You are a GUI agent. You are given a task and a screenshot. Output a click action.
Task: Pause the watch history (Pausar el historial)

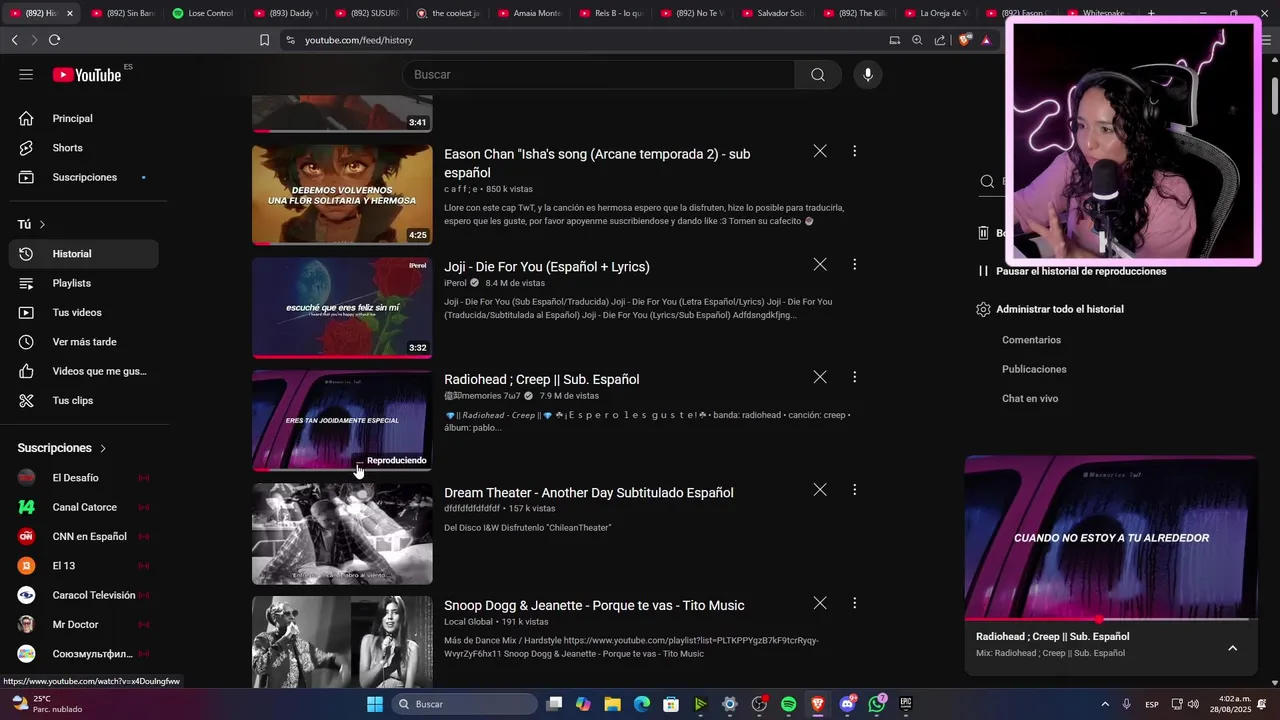pos(1072,271)
